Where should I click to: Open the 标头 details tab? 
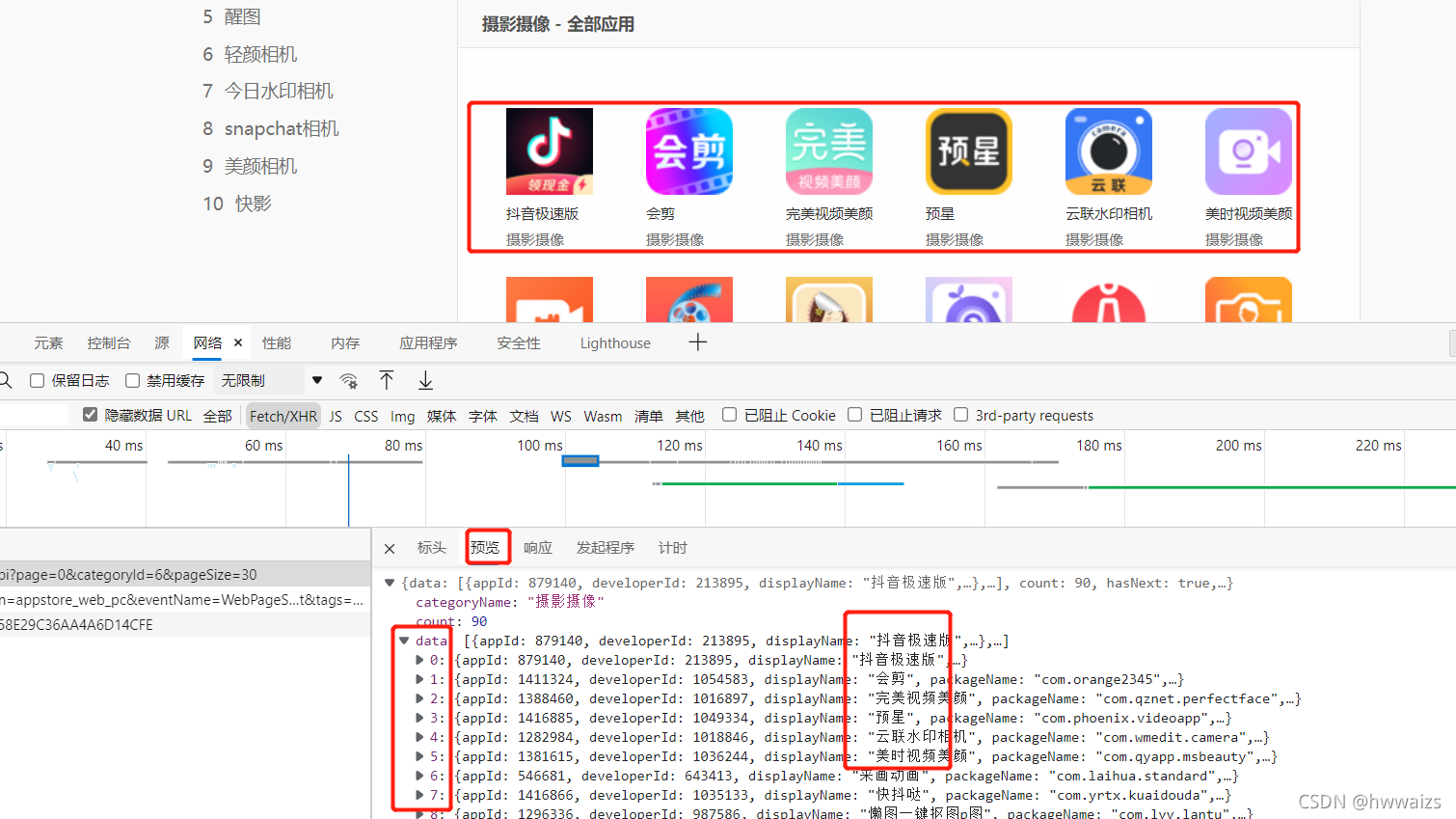431,548
